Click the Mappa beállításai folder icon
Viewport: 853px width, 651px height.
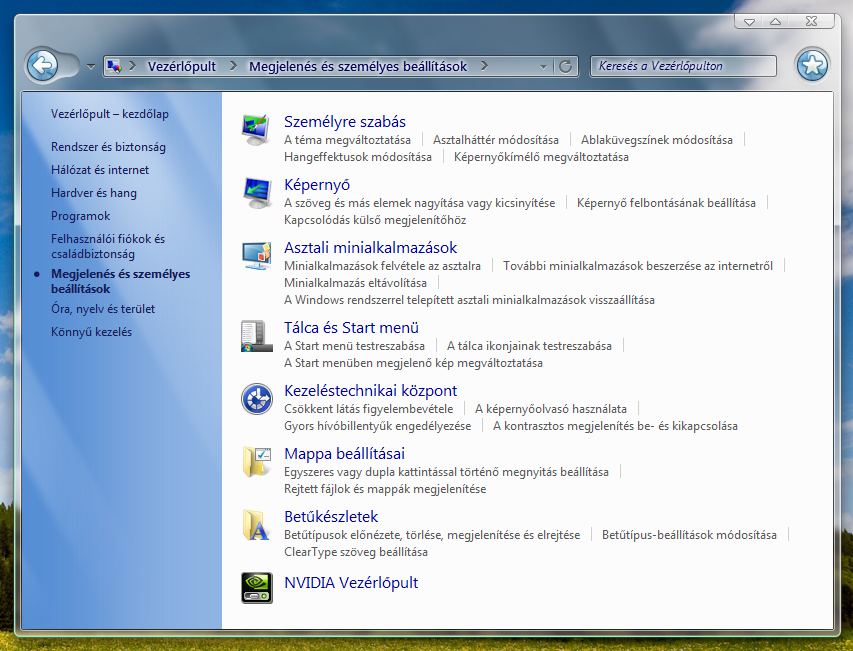[257, 462]
